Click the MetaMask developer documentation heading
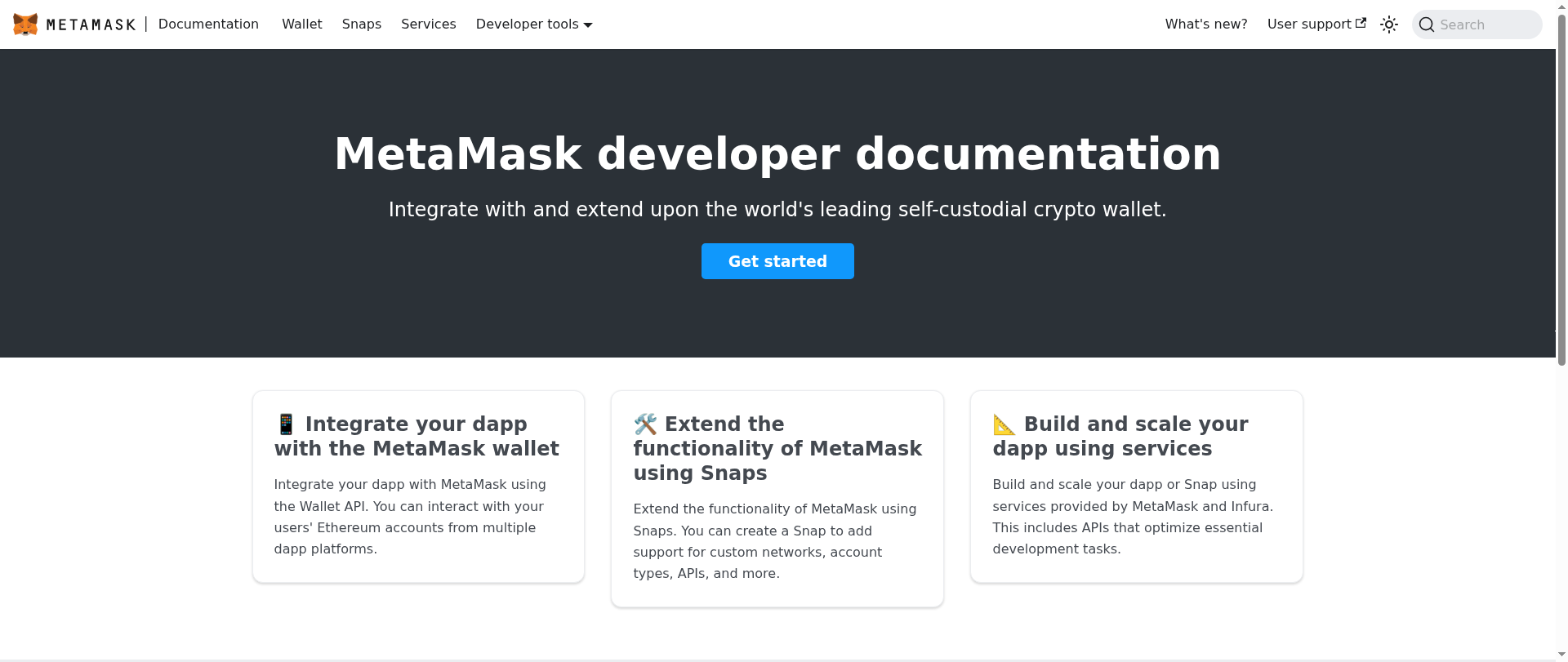Viewport: 1568px width, 662px height. tap(777, 153)
